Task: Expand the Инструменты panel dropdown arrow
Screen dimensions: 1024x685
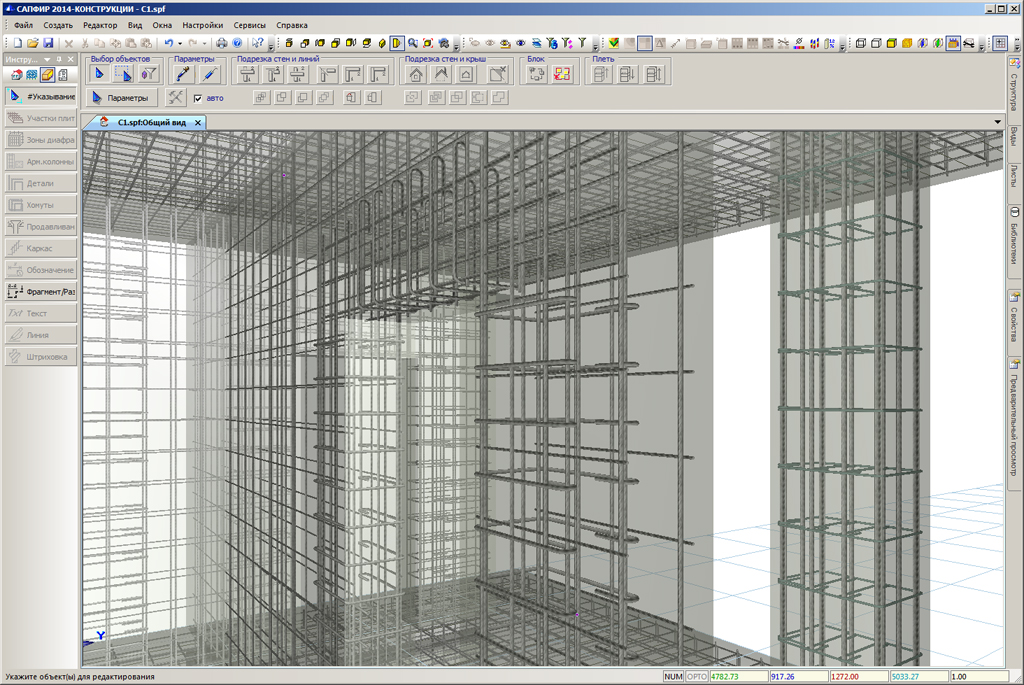Action: click(x=46, y=60)
